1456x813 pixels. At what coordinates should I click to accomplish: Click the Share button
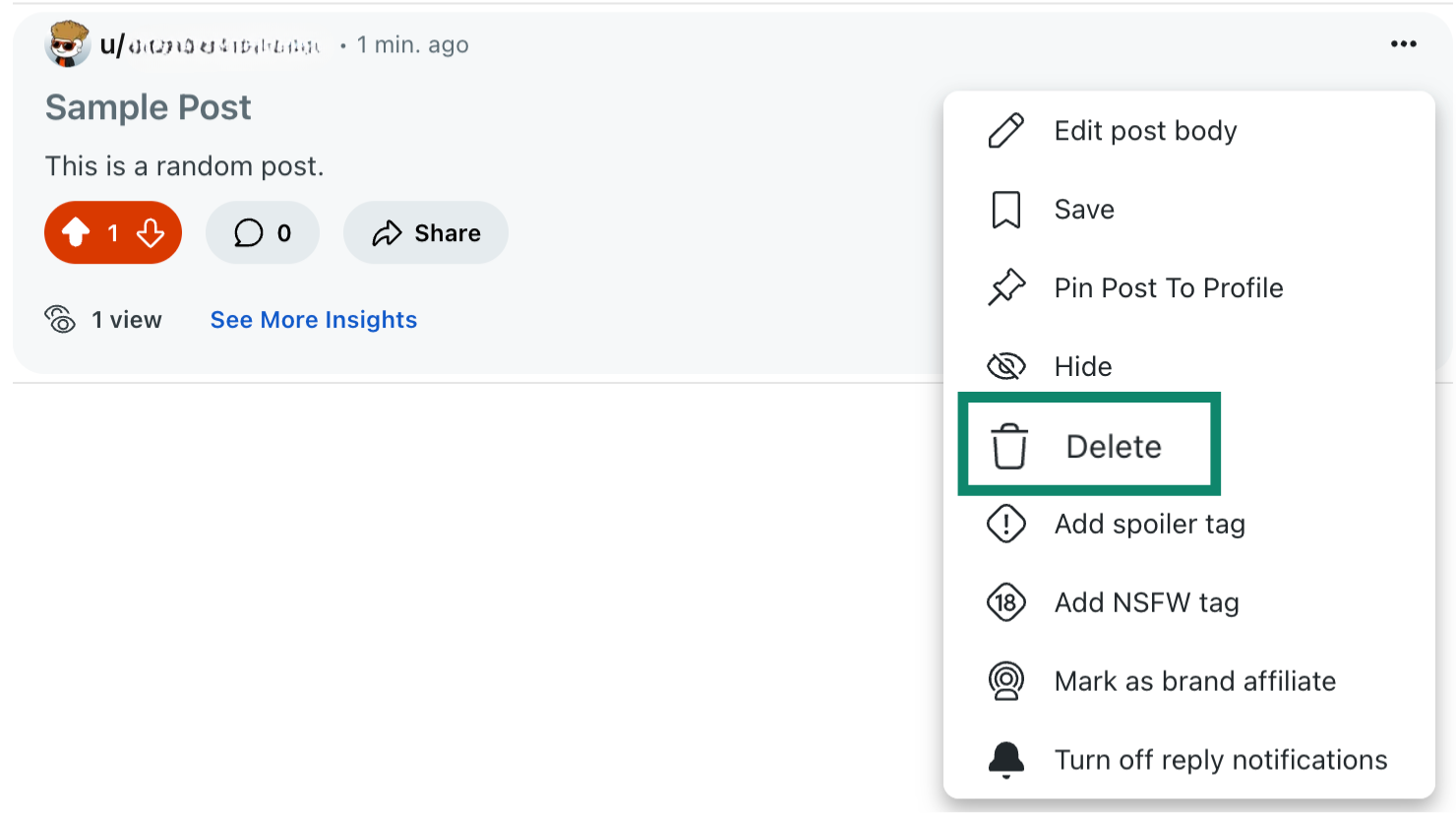(x=425, y=232)
